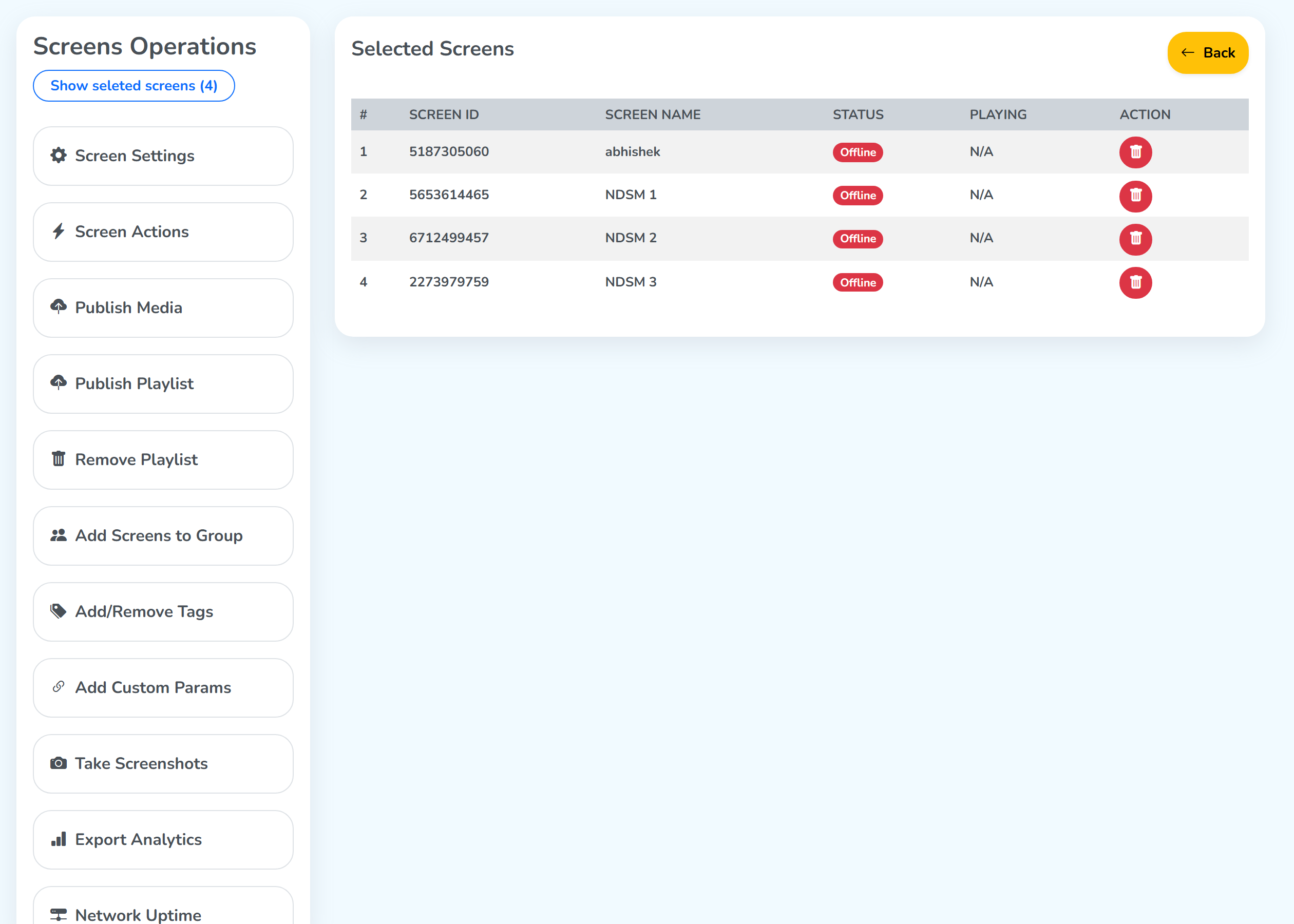
Task: Select the Publish Playlist label
Action: pyautogui.click(x=135, y=383)
